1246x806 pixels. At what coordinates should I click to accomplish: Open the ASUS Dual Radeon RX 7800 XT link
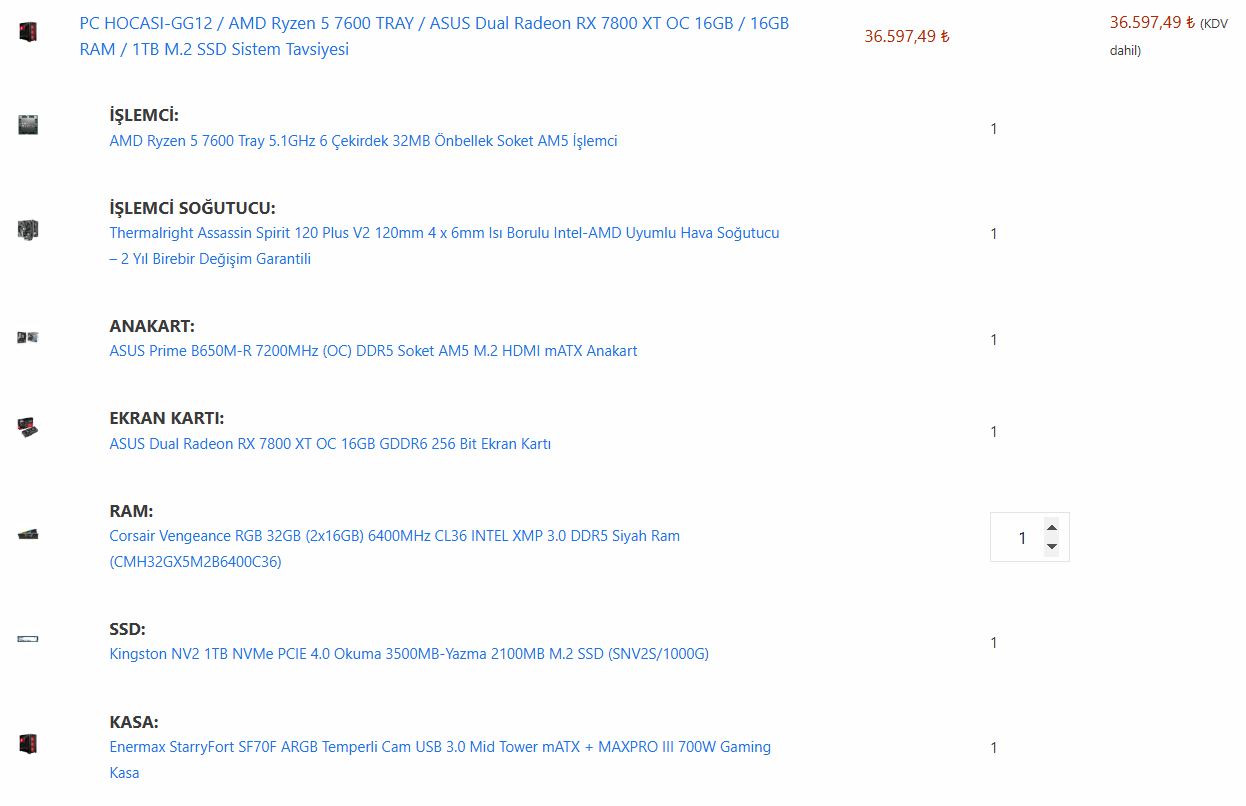[330, 444]
